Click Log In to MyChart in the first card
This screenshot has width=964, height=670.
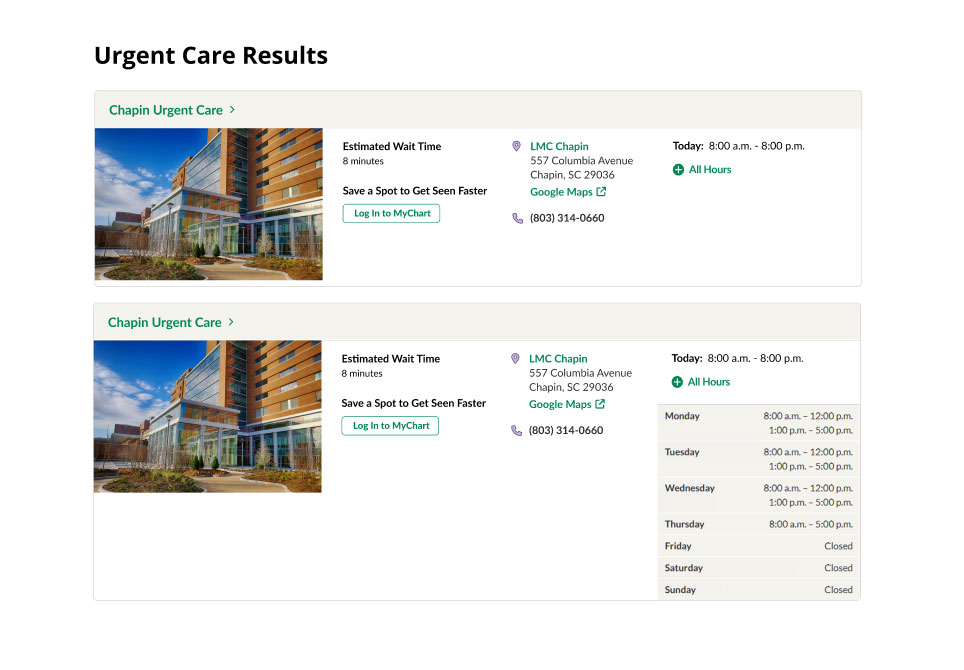pos(391,213)
